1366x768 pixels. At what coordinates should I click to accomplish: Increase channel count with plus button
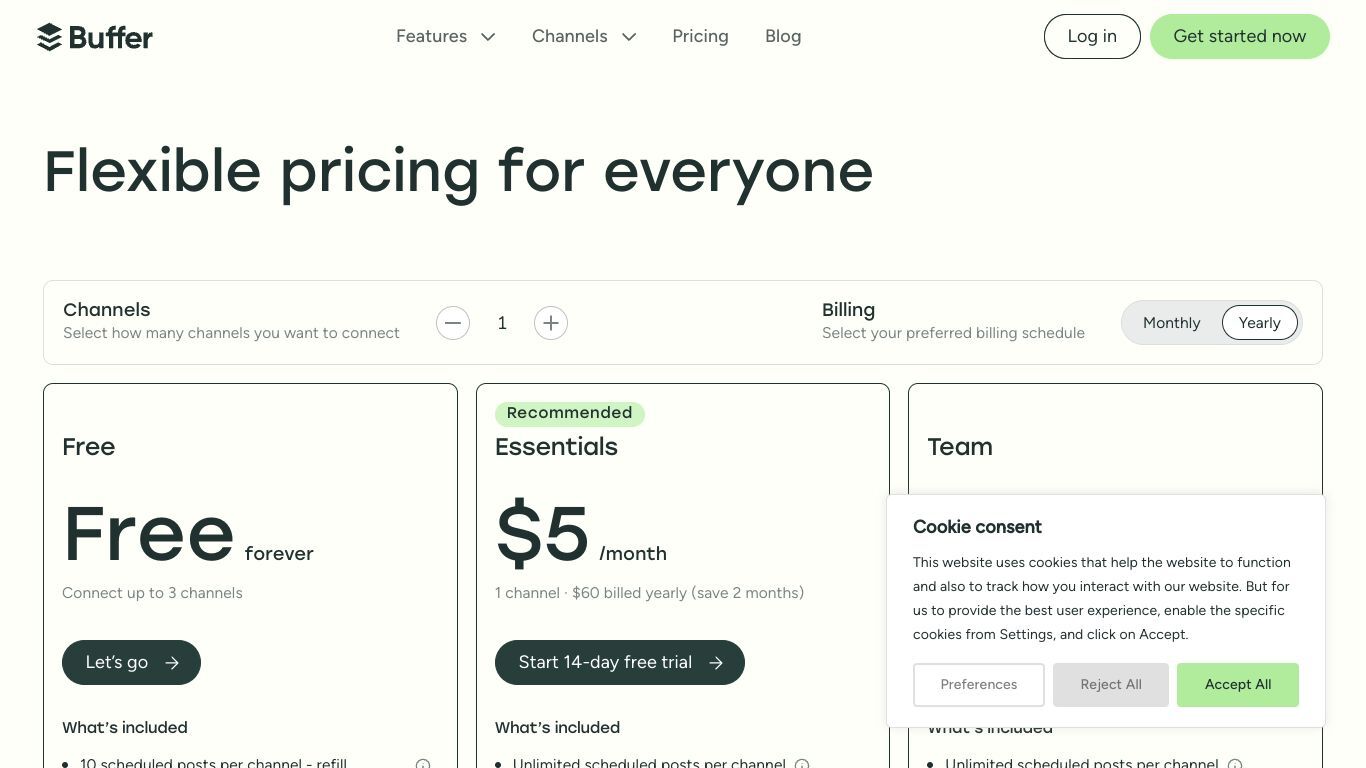pos(551,323)
